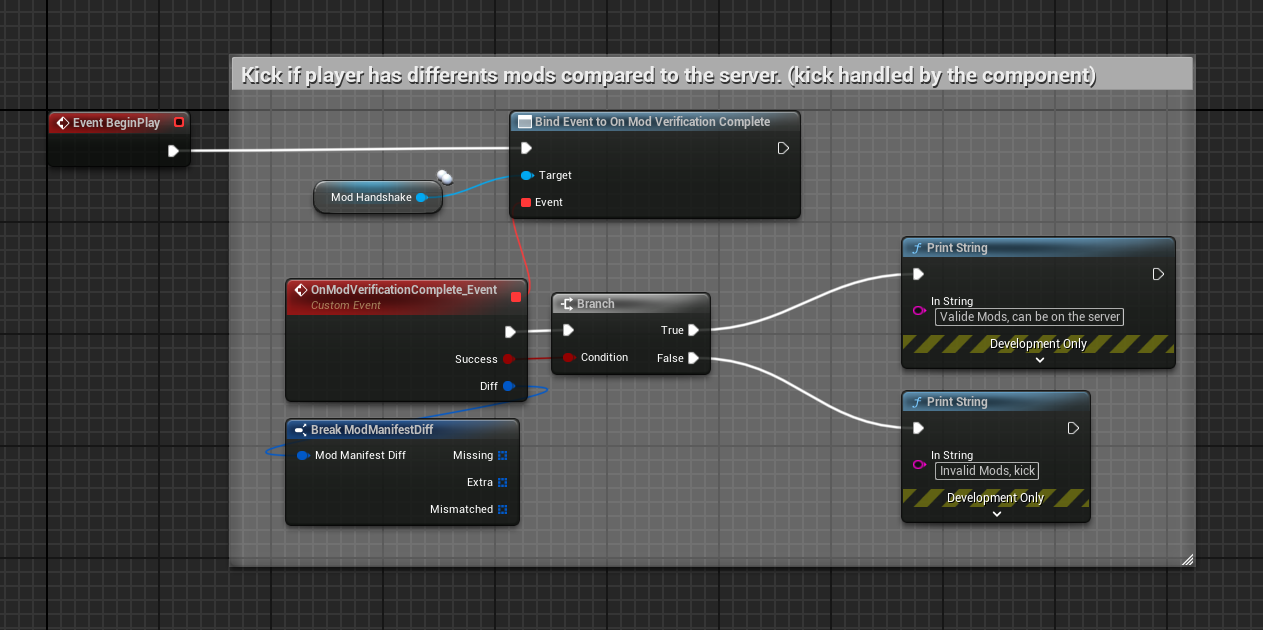Click the In String pin of the Valide Mods node
Viewport: 1263px width, 630px height.
pyautogui.click(x=919, y=311)
